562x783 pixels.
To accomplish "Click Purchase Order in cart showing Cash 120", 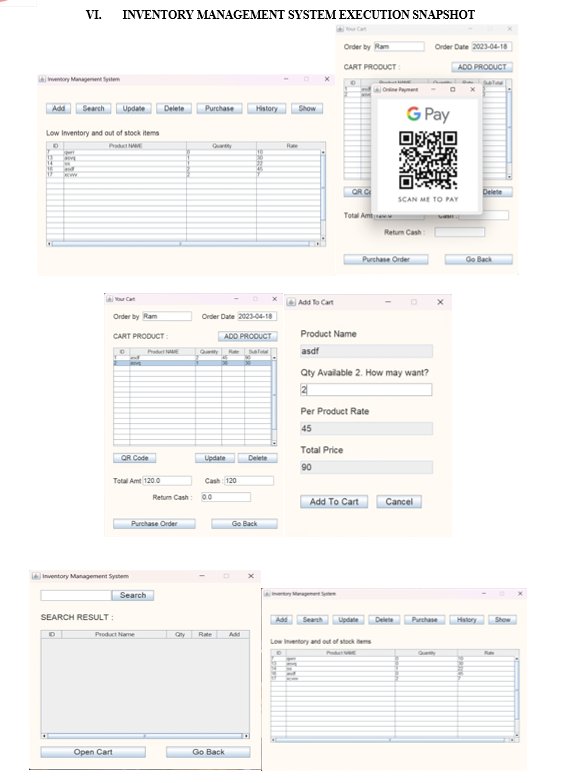I will coord(154,523).
